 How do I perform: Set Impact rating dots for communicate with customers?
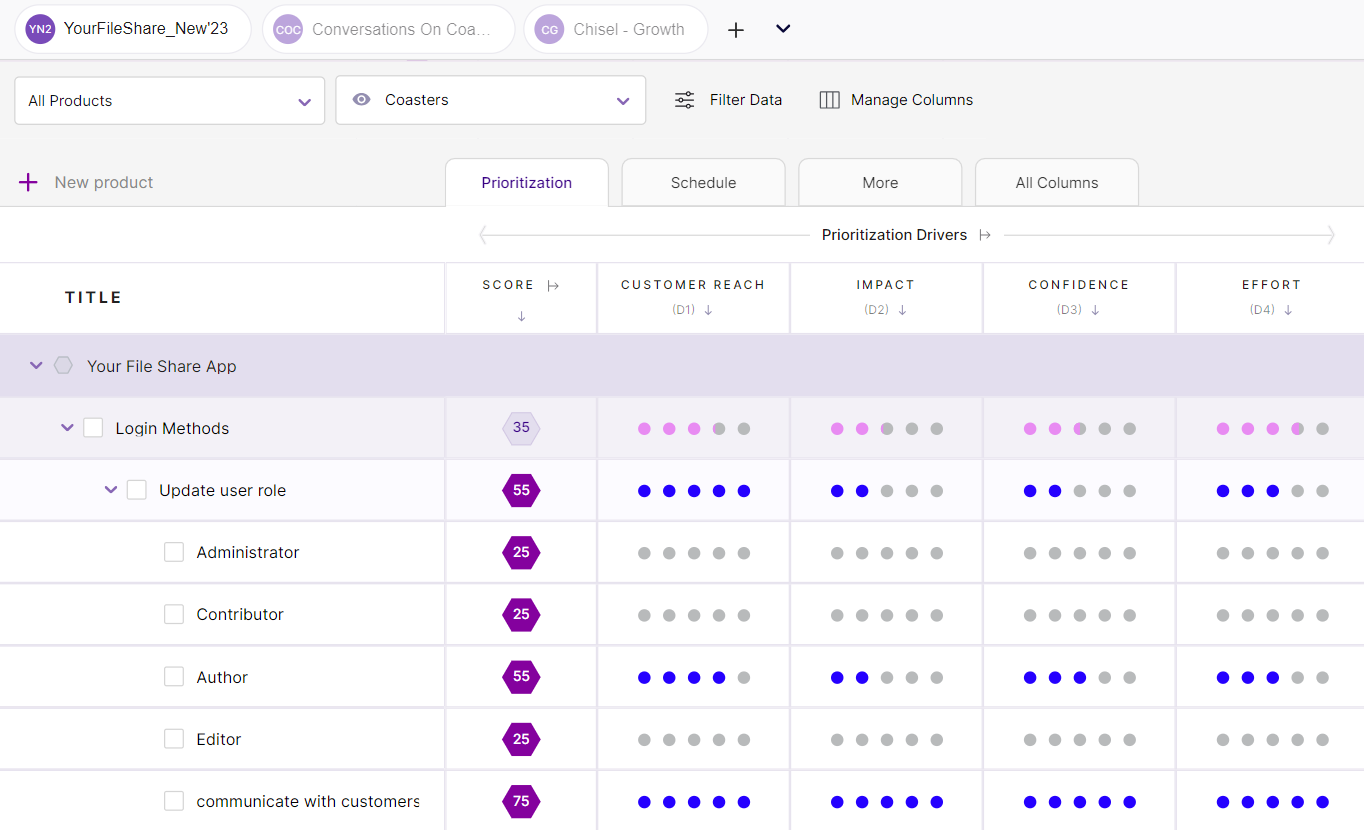(x=886, y=801)
